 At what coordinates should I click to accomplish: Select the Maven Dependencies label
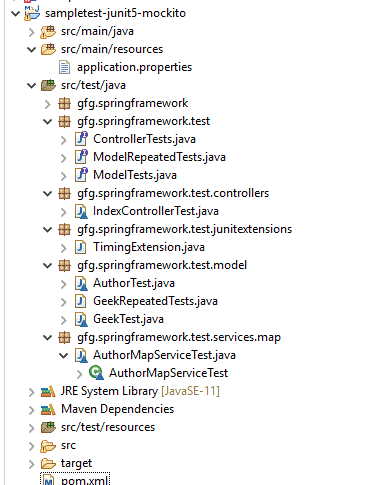(x=118, y=409)
